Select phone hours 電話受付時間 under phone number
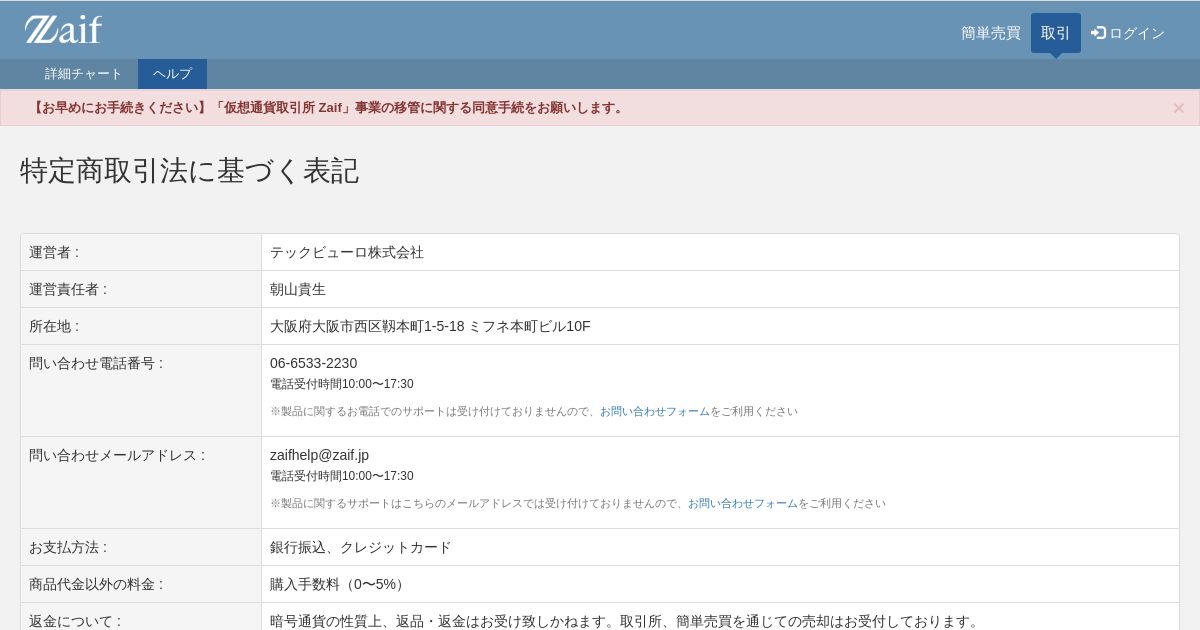Screen dimensions: 1200x630 click(x=342, y=384)
